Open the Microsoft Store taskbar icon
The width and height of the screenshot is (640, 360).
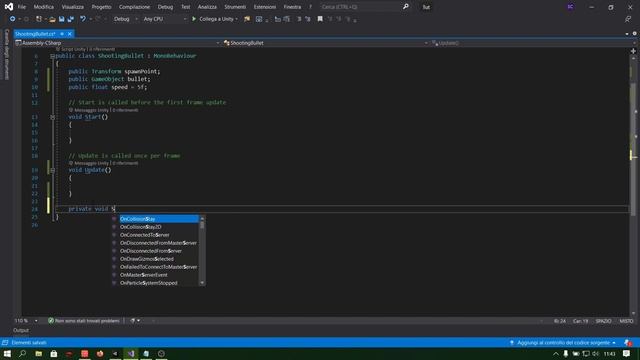(x=54, y=353)
